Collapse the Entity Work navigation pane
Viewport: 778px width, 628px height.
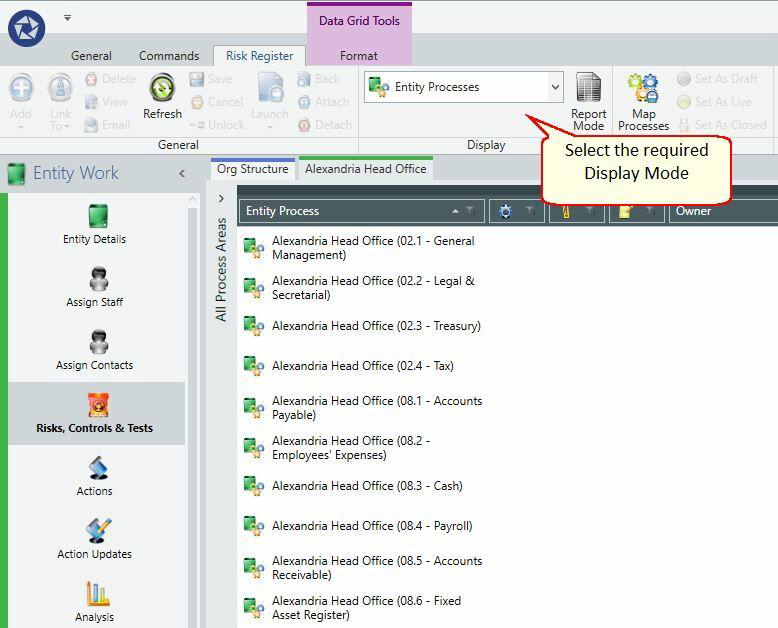(x=182, y=173)
